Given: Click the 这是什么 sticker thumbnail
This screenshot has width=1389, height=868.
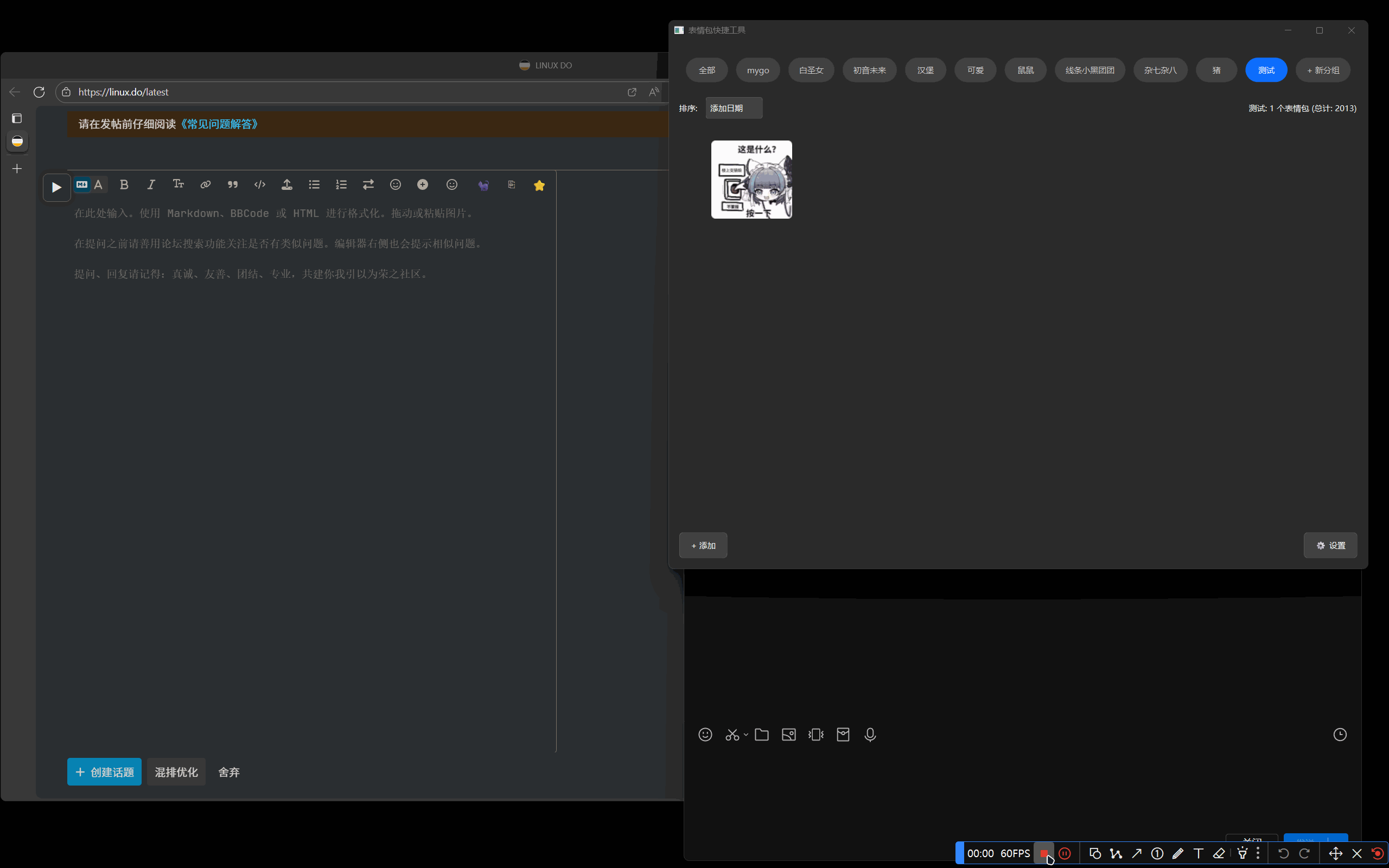Looking at the screenshot, I should point(751,180).
